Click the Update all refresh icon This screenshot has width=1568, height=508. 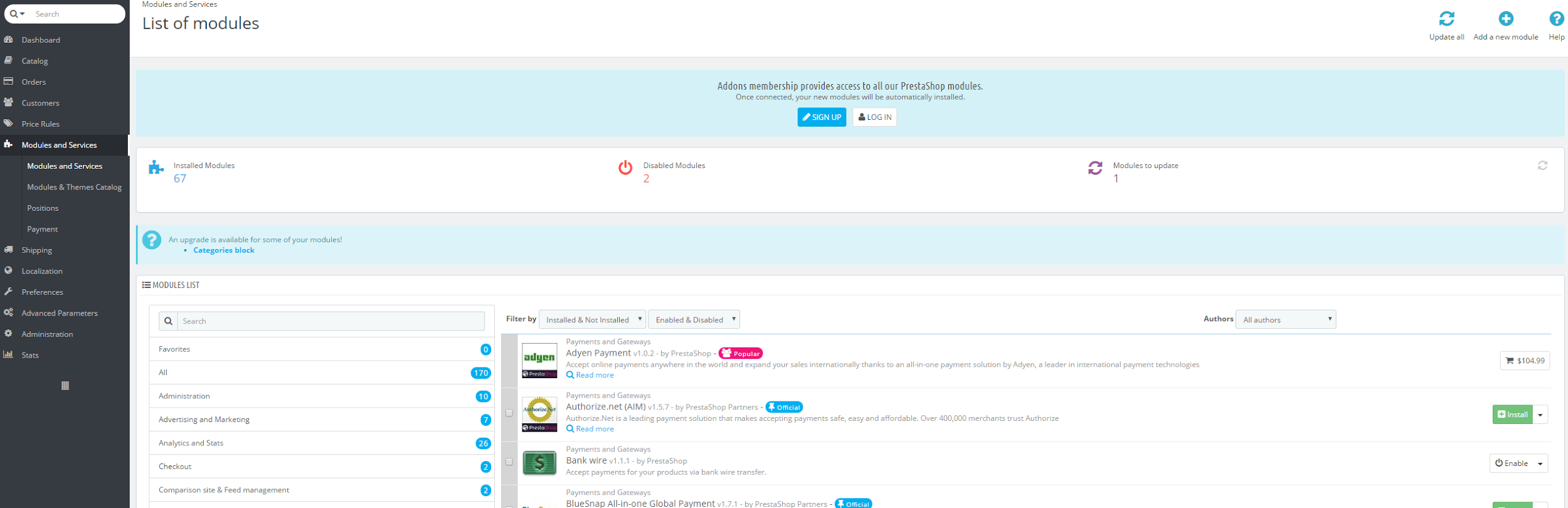tap(1446, 19)
